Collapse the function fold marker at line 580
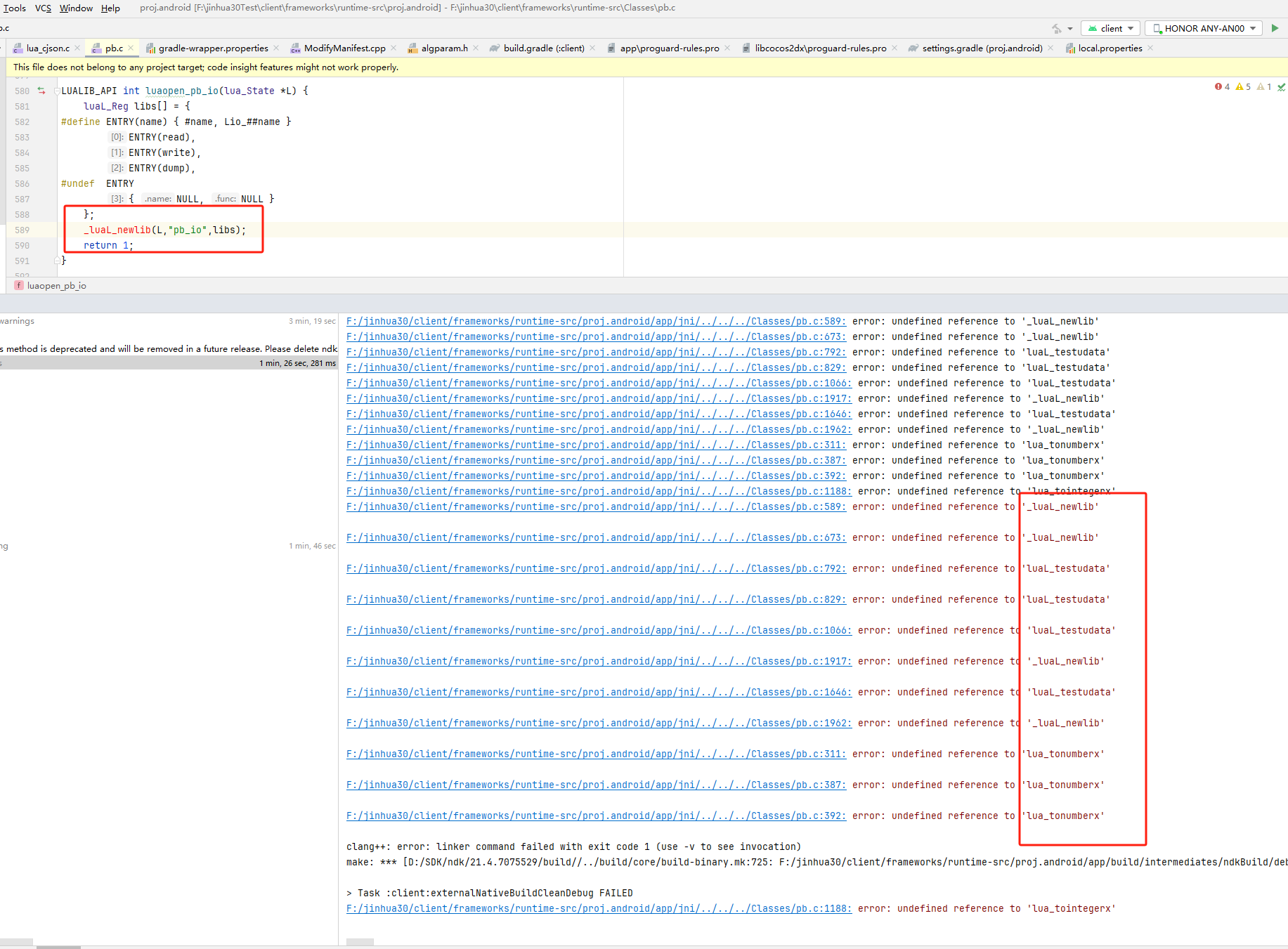Screen dimensions: 1288x949 click(57, 91)
